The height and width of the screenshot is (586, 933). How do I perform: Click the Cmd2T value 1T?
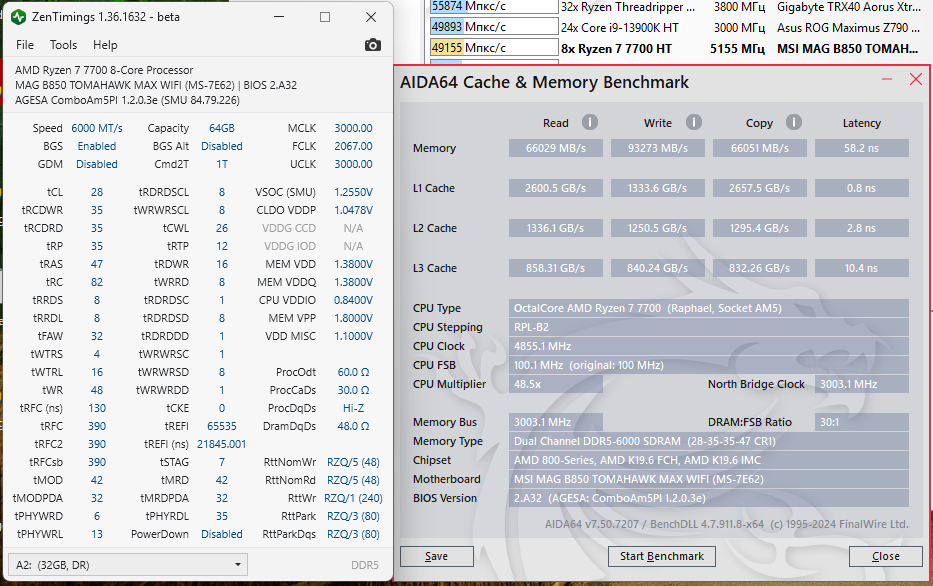click(221, 164)
